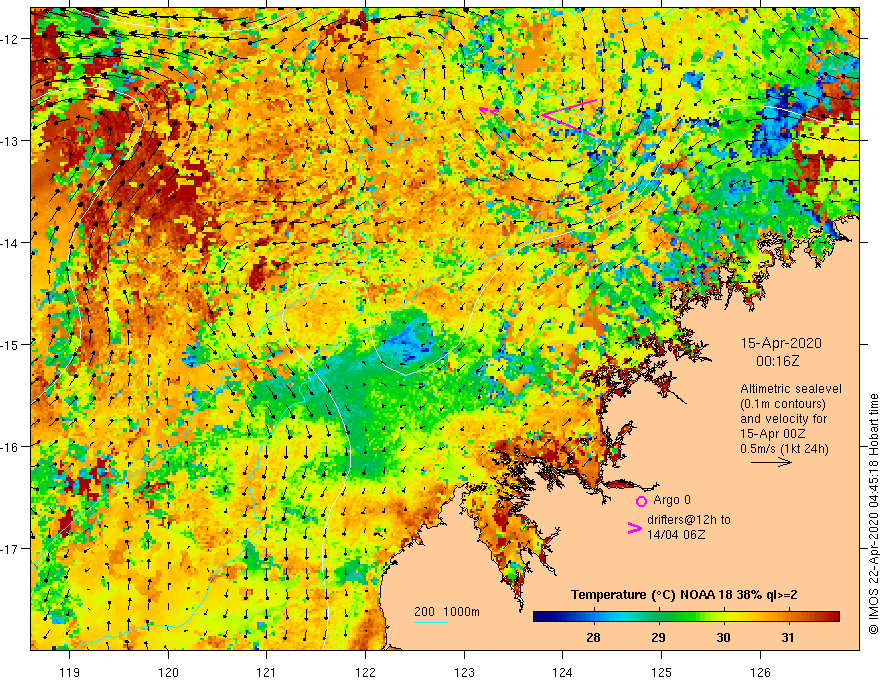Click the longitude axis label '119'
The height and width of the screenshot is (680, 880).
point(70,672)
